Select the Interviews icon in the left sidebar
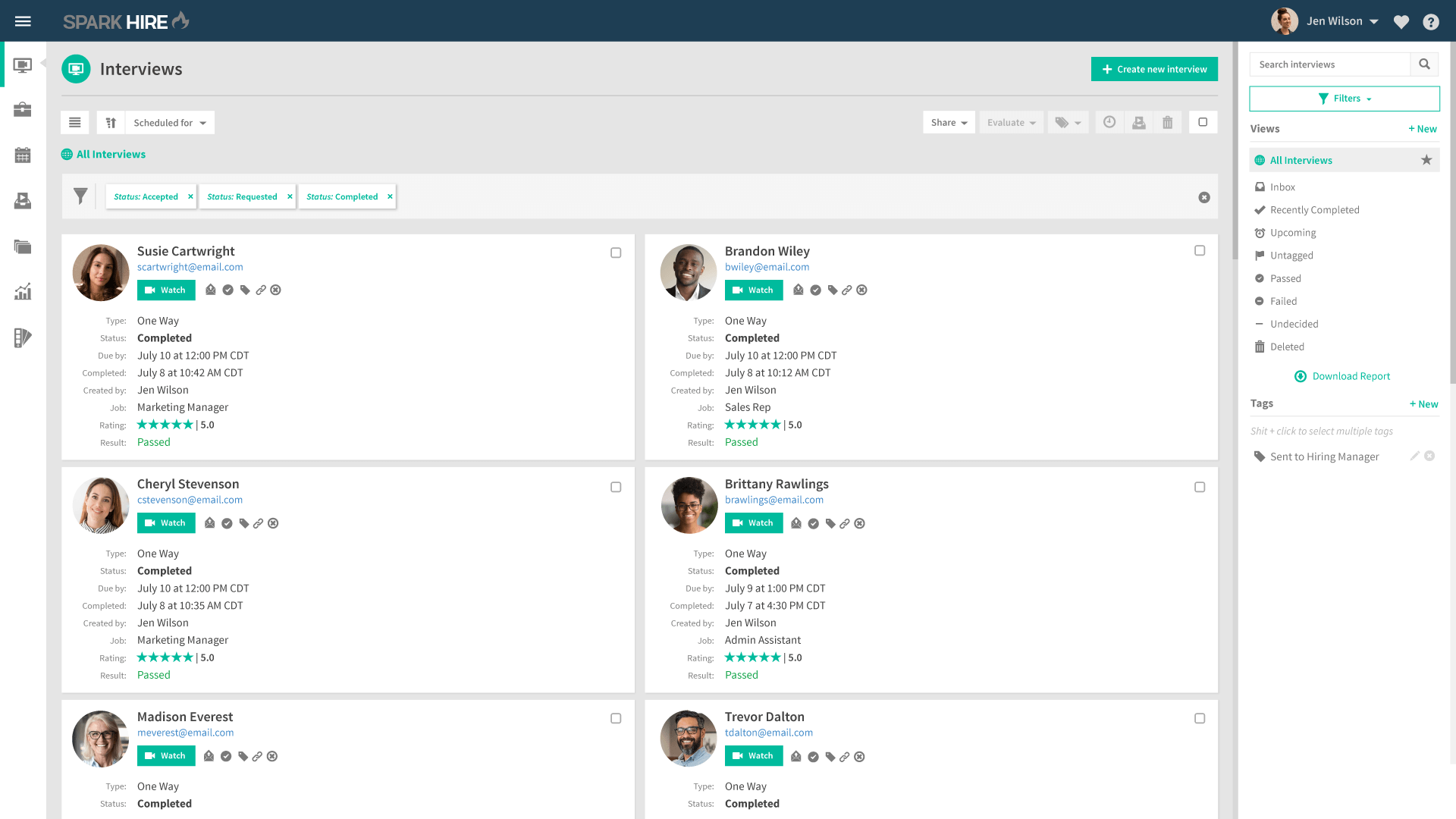 click(23, 64)
